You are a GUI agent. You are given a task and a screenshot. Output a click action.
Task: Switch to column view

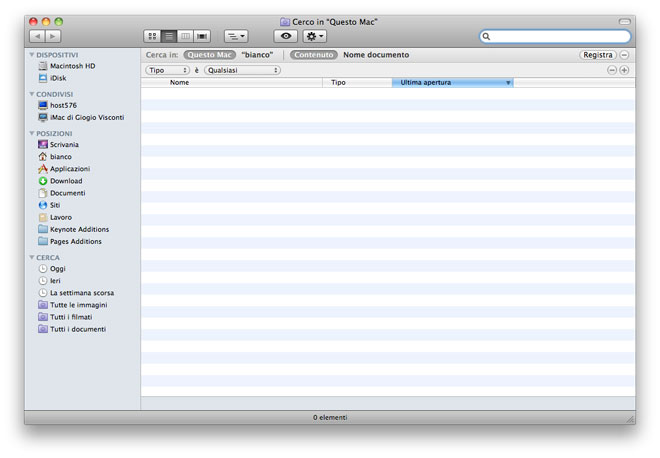pyautogui.click(x=185, y=36)
